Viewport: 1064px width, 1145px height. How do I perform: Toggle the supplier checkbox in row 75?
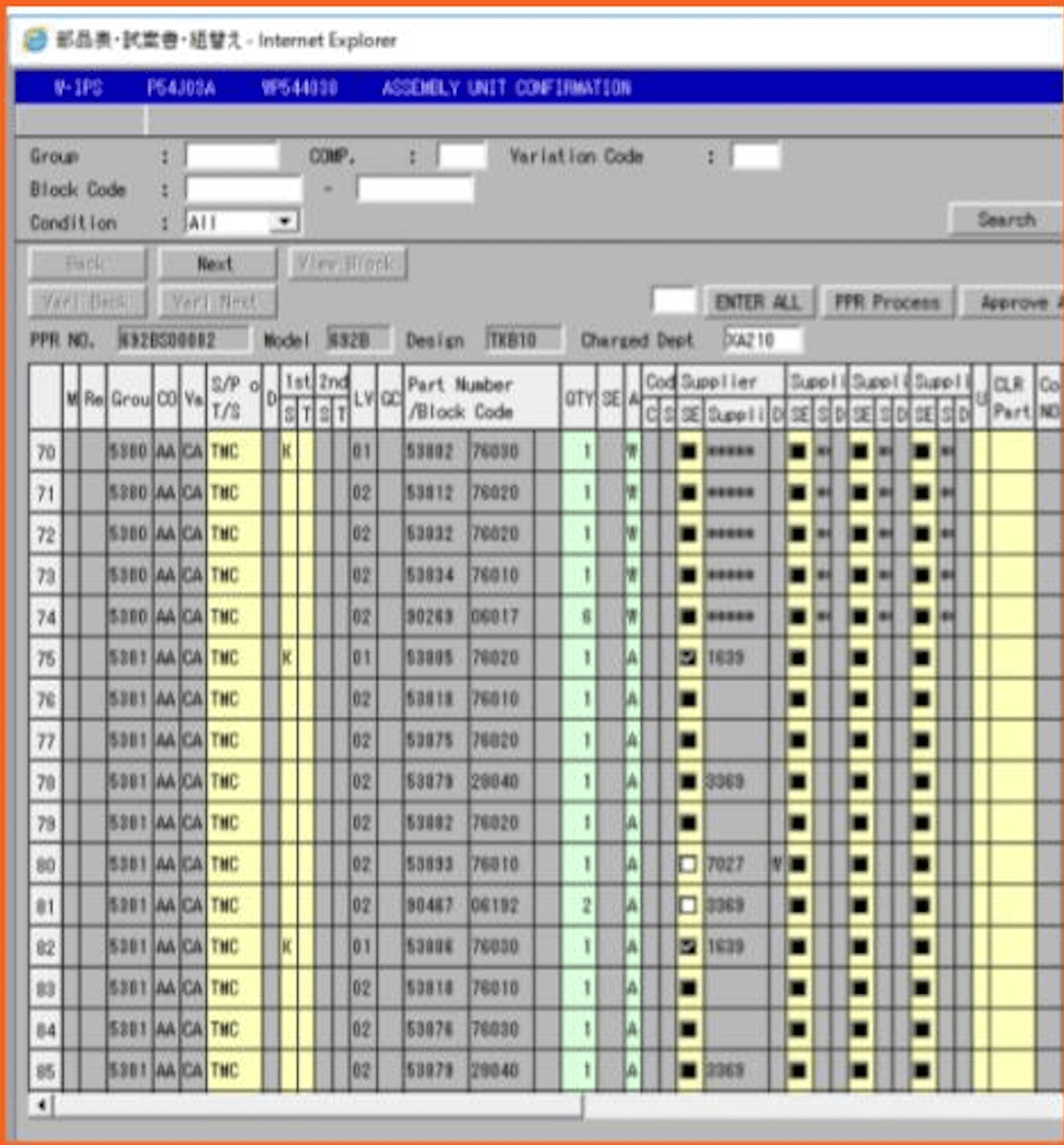click(x=688, y=658)
